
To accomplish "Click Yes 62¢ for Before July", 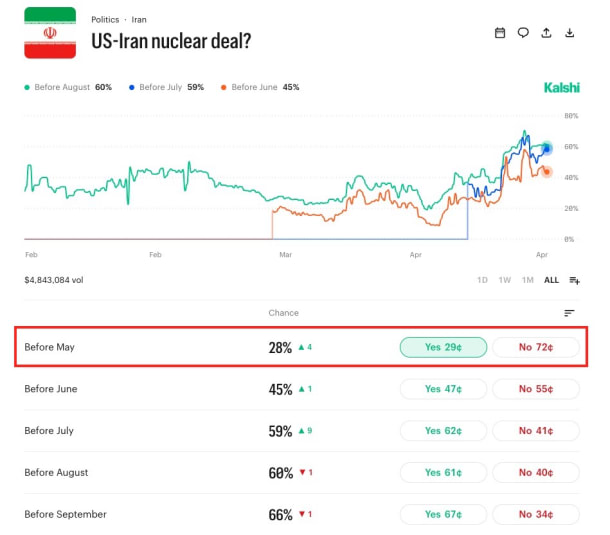I will tap(443, 431).
